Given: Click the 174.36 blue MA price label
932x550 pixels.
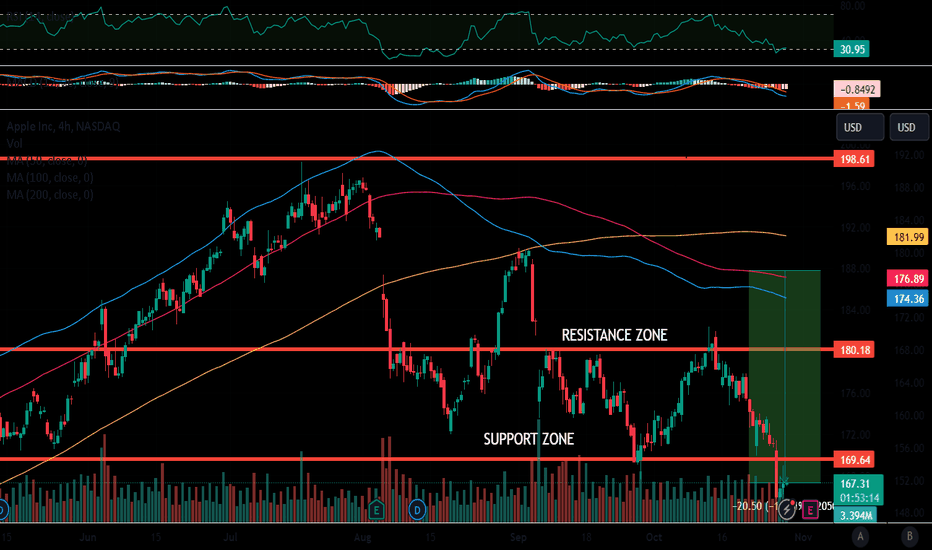Looking at the screenshot, I should coord(908,298).
